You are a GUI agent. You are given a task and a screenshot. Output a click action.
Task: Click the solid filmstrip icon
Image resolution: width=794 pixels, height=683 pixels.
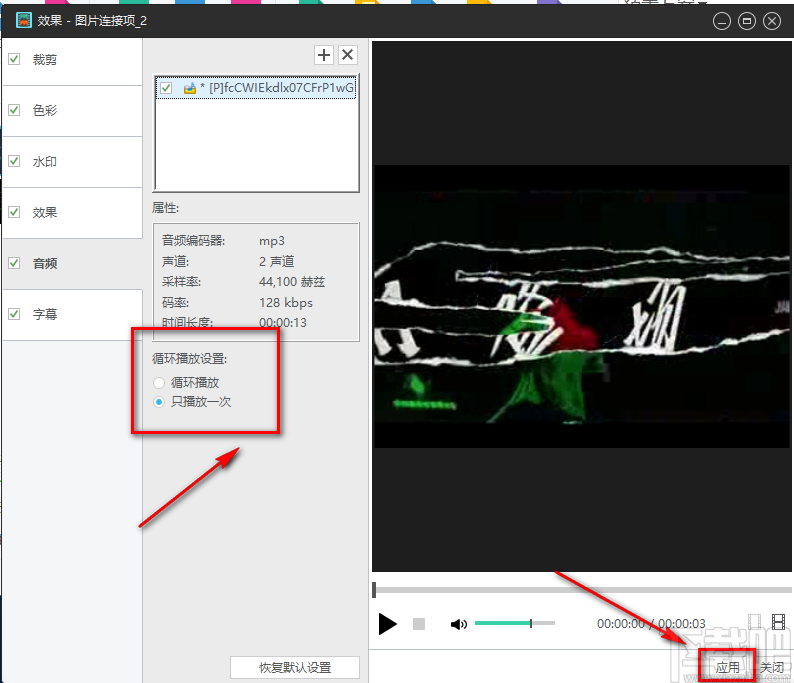pos(778,622)
